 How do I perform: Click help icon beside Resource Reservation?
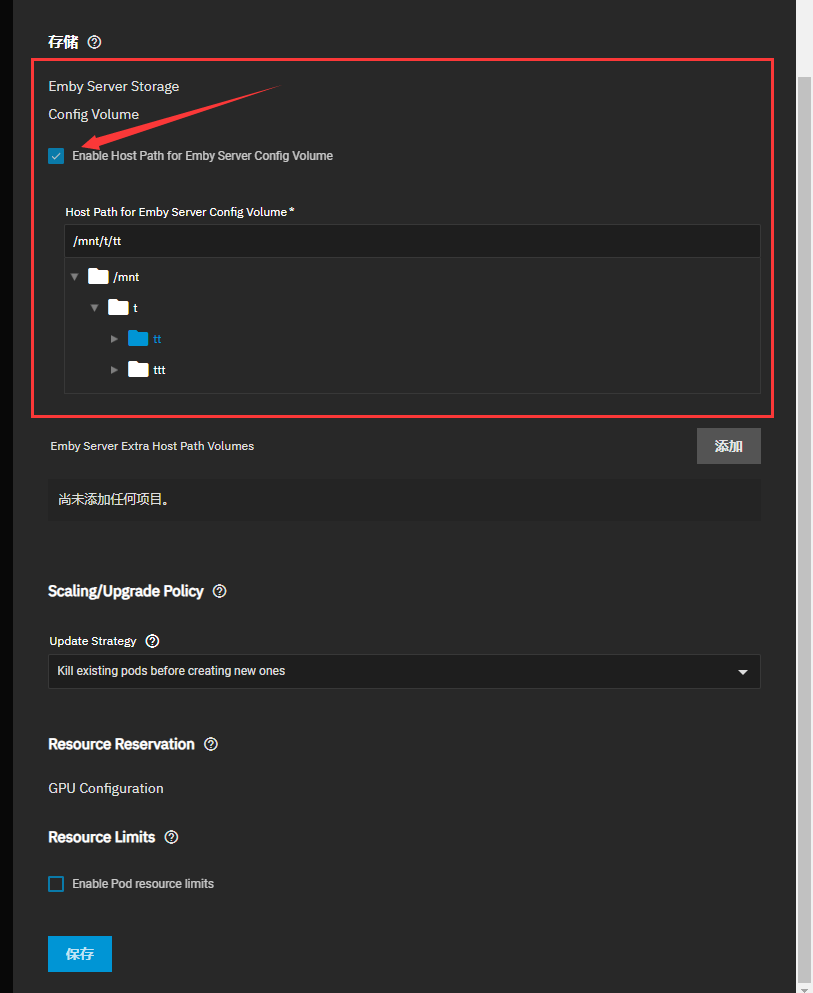click(x=210, y=744)
